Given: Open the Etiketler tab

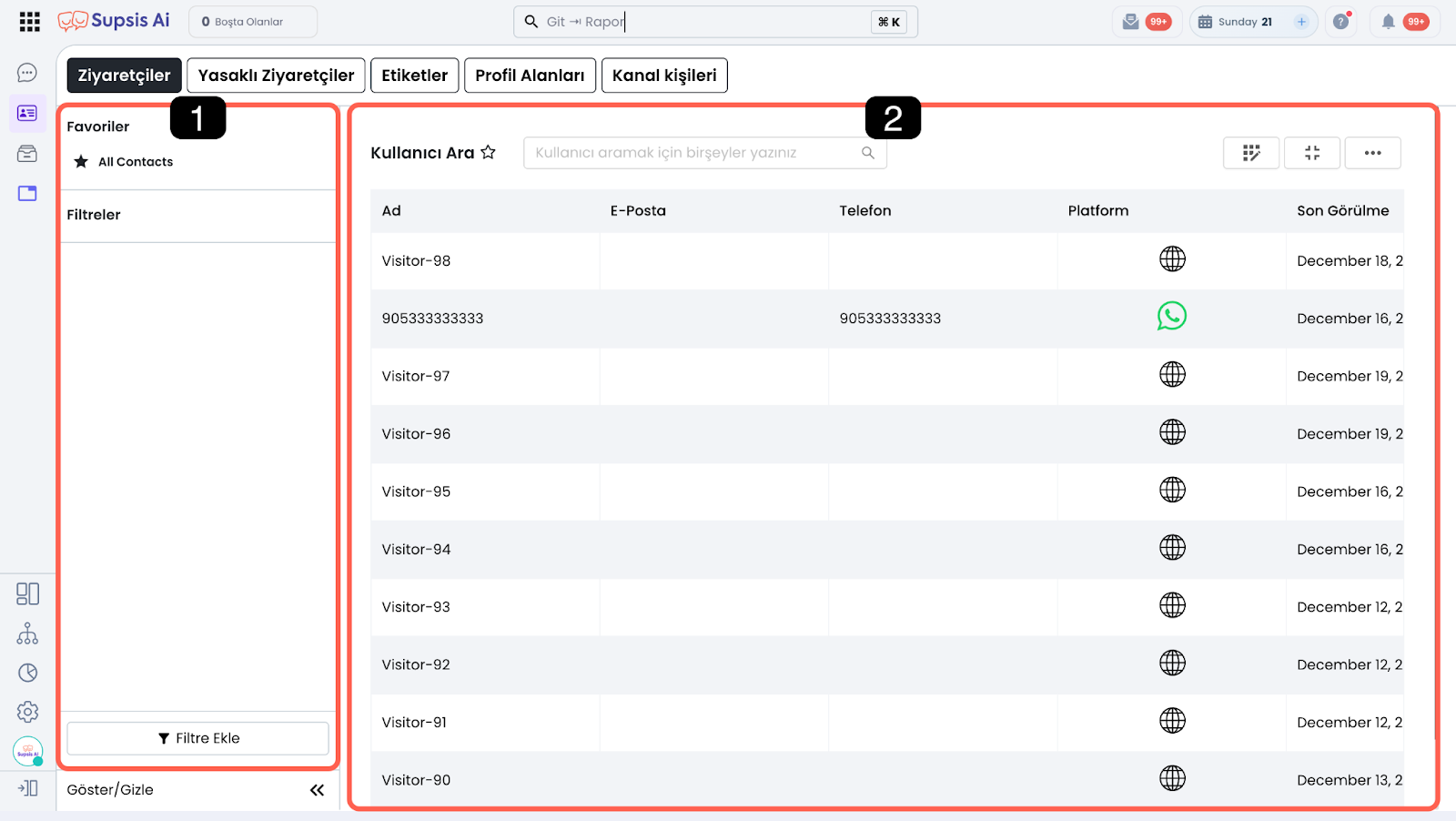Looking at the screenshot, I should [414, 76].
